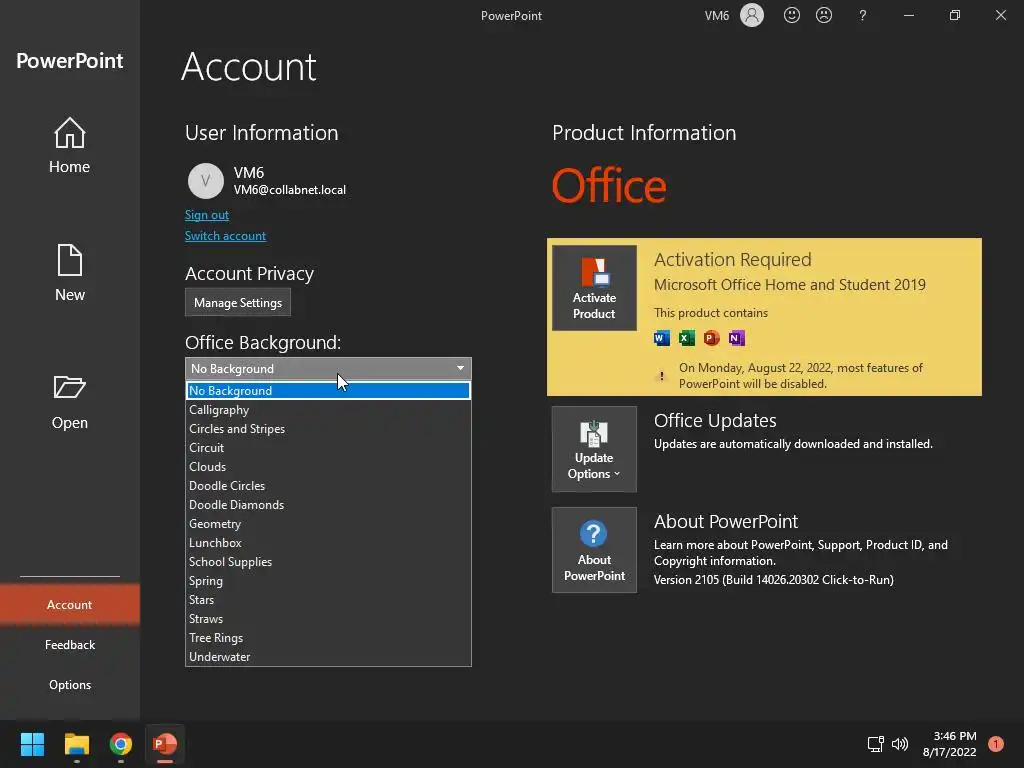Open the Update Options menu button

(594, 449)
